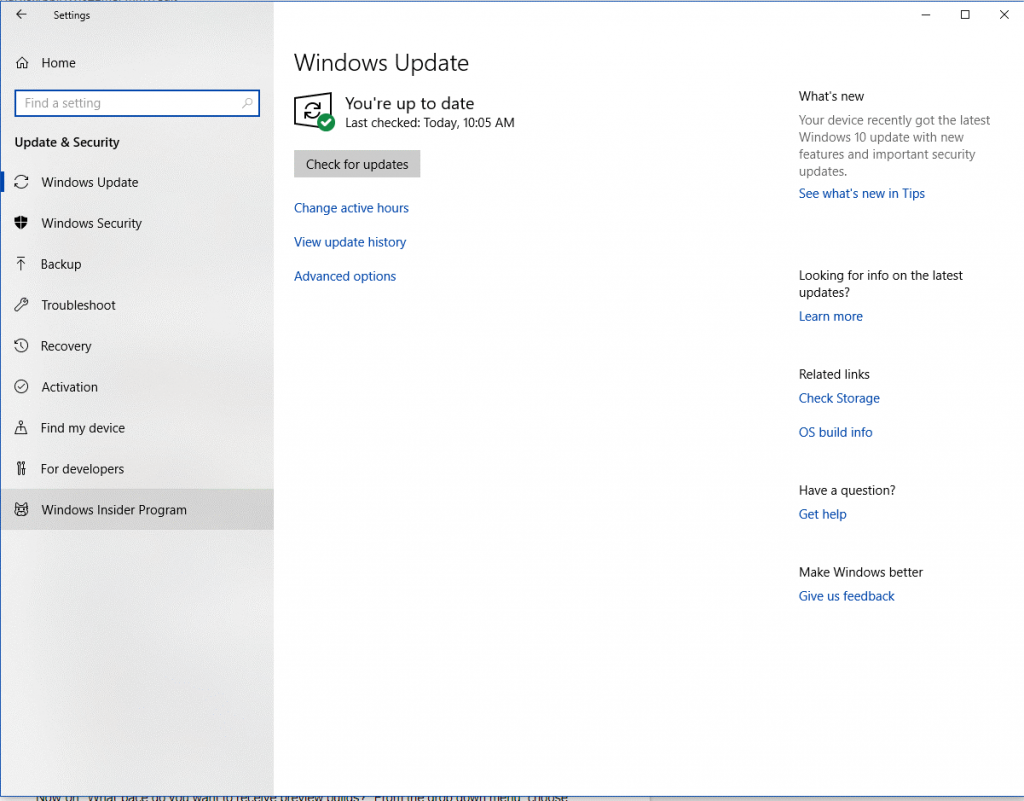This screenshot has width=1024, height=801.
Task: Click the Learn more link
Action: tap(831, 316)
